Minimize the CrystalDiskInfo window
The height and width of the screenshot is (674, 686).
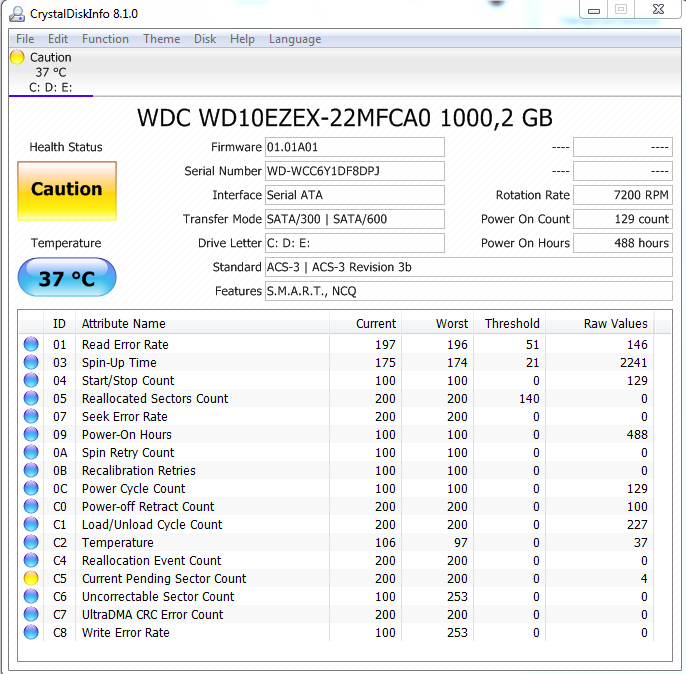(593, 10)
